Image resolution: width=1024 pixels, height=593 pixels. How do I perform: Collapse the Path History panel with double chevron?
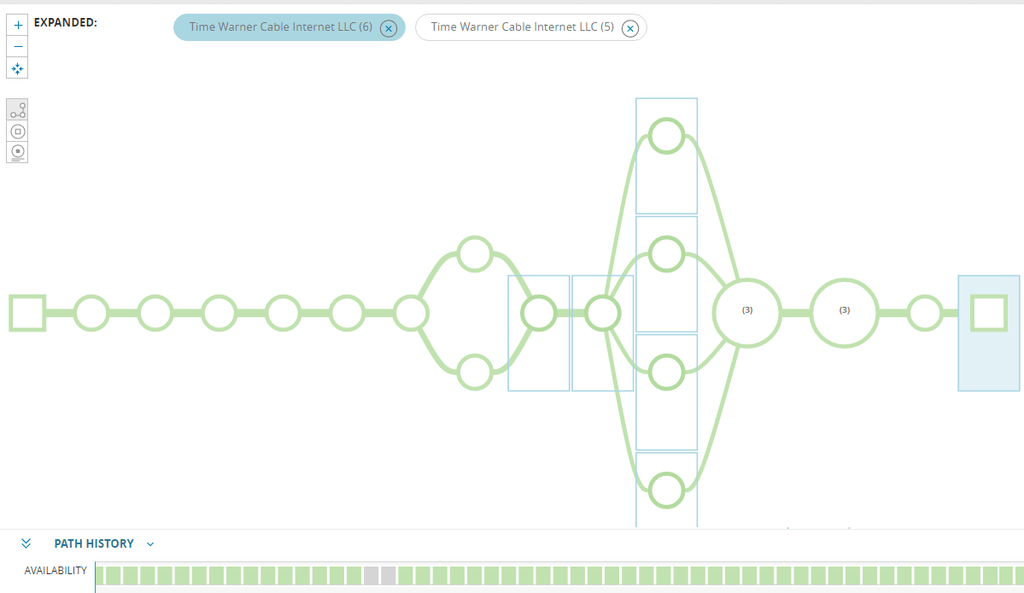(x=26, y=544)
